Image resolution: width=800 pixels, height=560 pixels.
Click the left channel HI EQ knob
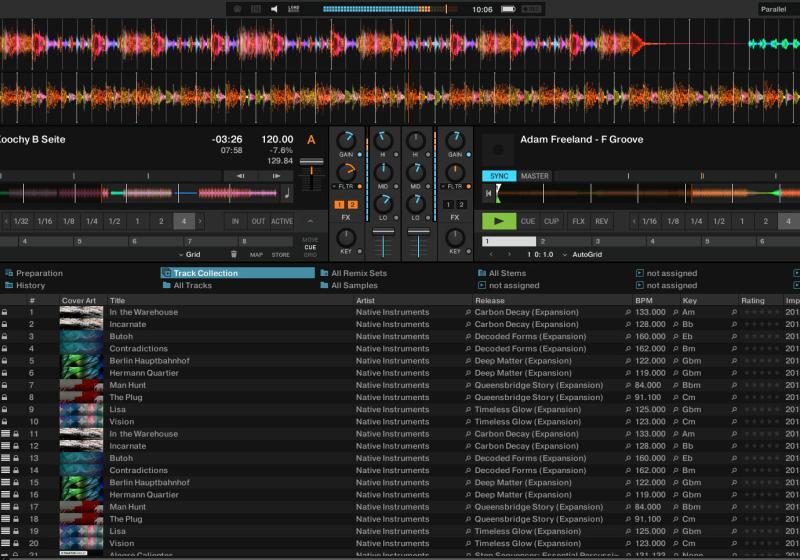click(x=383, y=140)
